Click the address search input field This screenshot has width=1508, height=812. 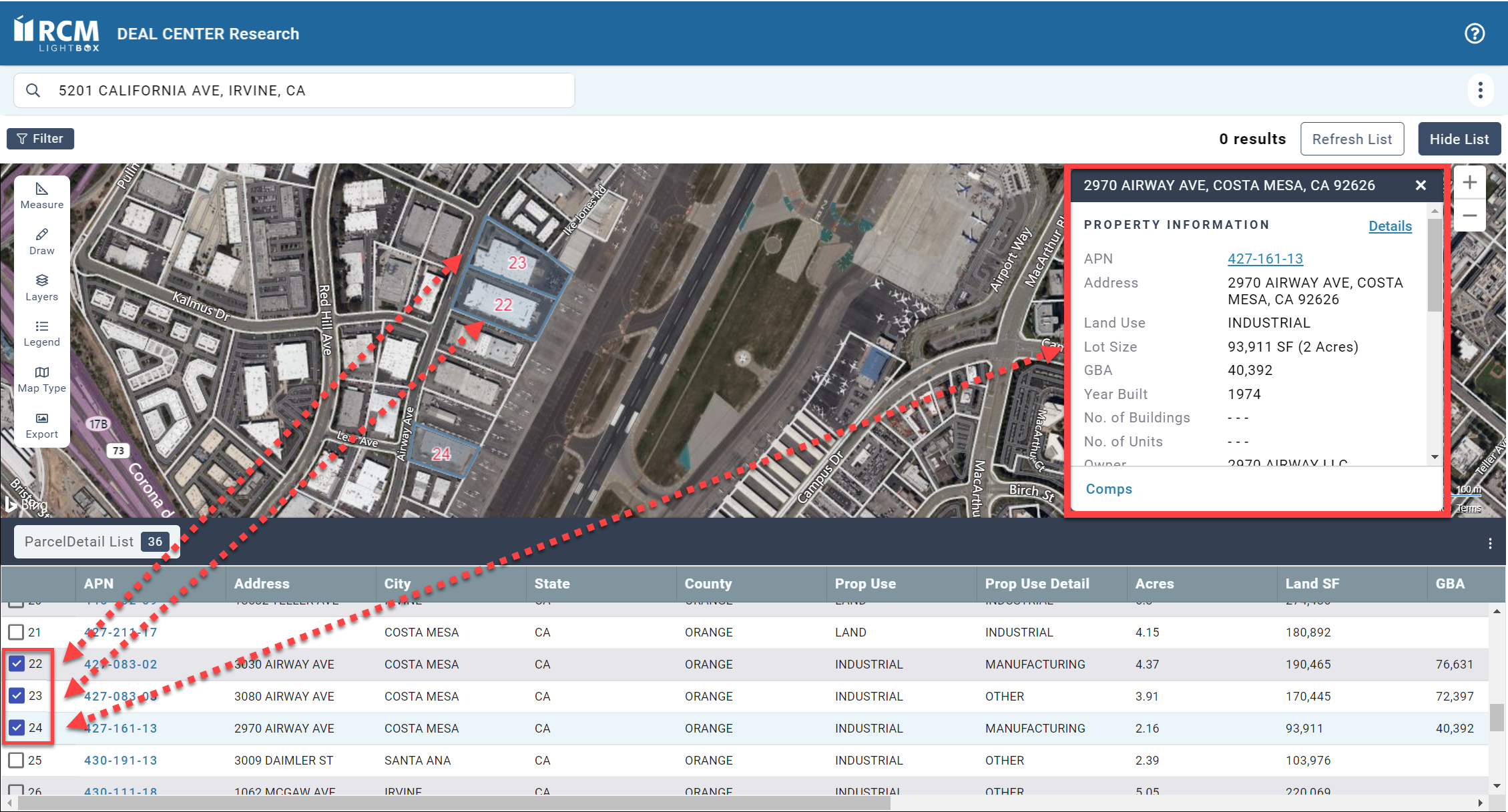(307, 91)
